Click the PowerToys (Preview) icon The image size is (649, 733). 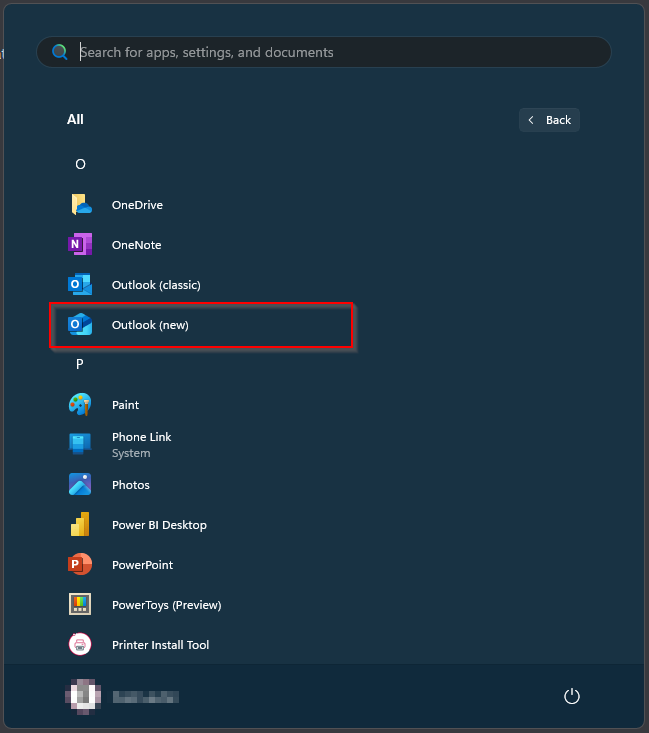pyautogui.click(x=80, y=605)
